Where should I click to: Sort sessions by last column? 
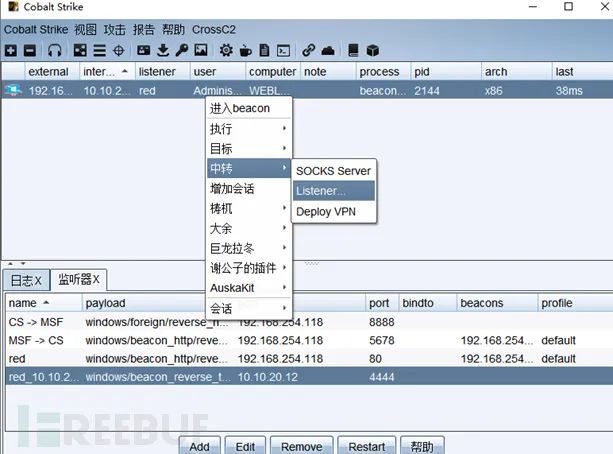click(583, 72)
